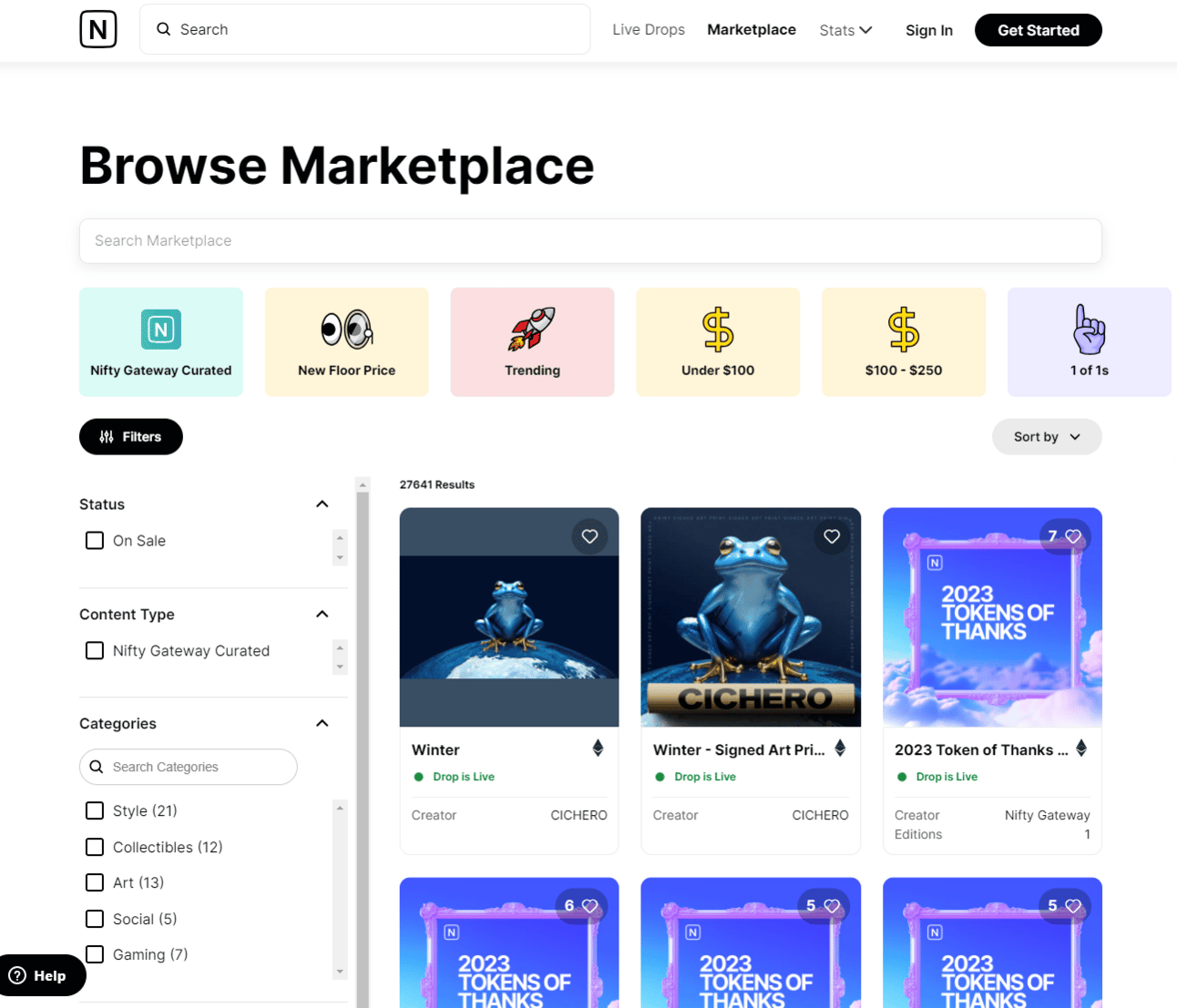The height and width of the screenshot is (1008, 1177).
Task: Click Ethereum icon on Winter - Signed Art card
Action: (x=840, y=748)
